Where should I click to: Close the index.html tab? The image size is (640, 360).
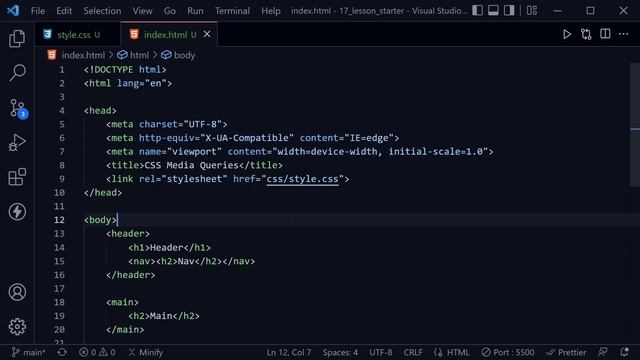(x=207, y=34)
